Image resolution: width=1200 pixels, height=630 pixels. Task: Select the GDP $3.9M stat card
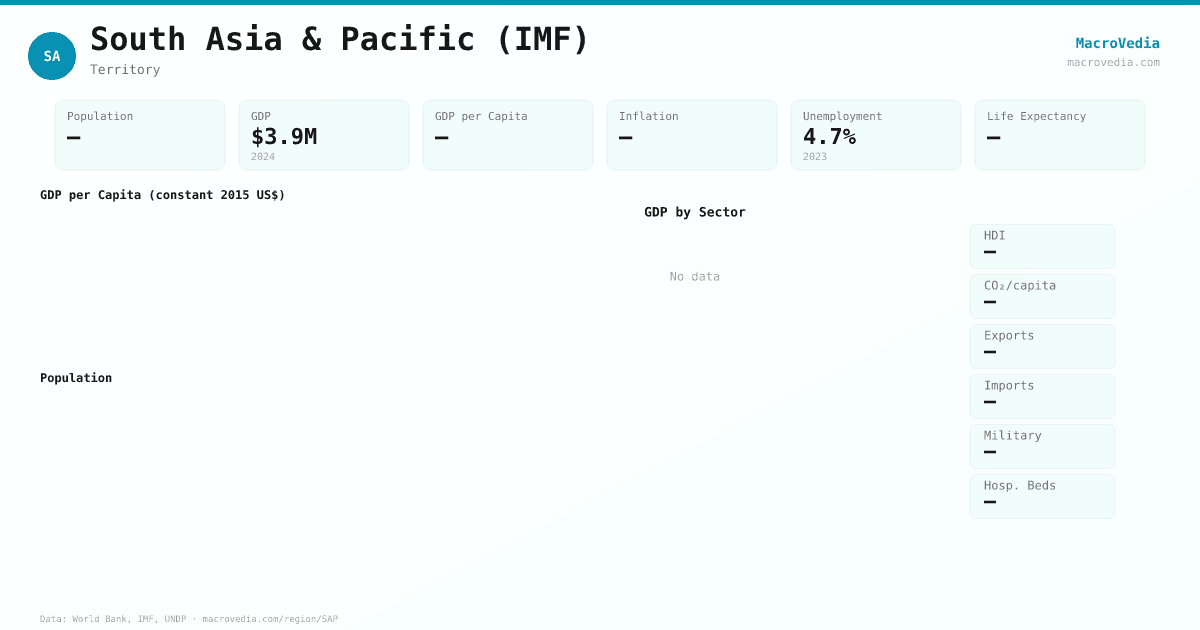[324, 135]
